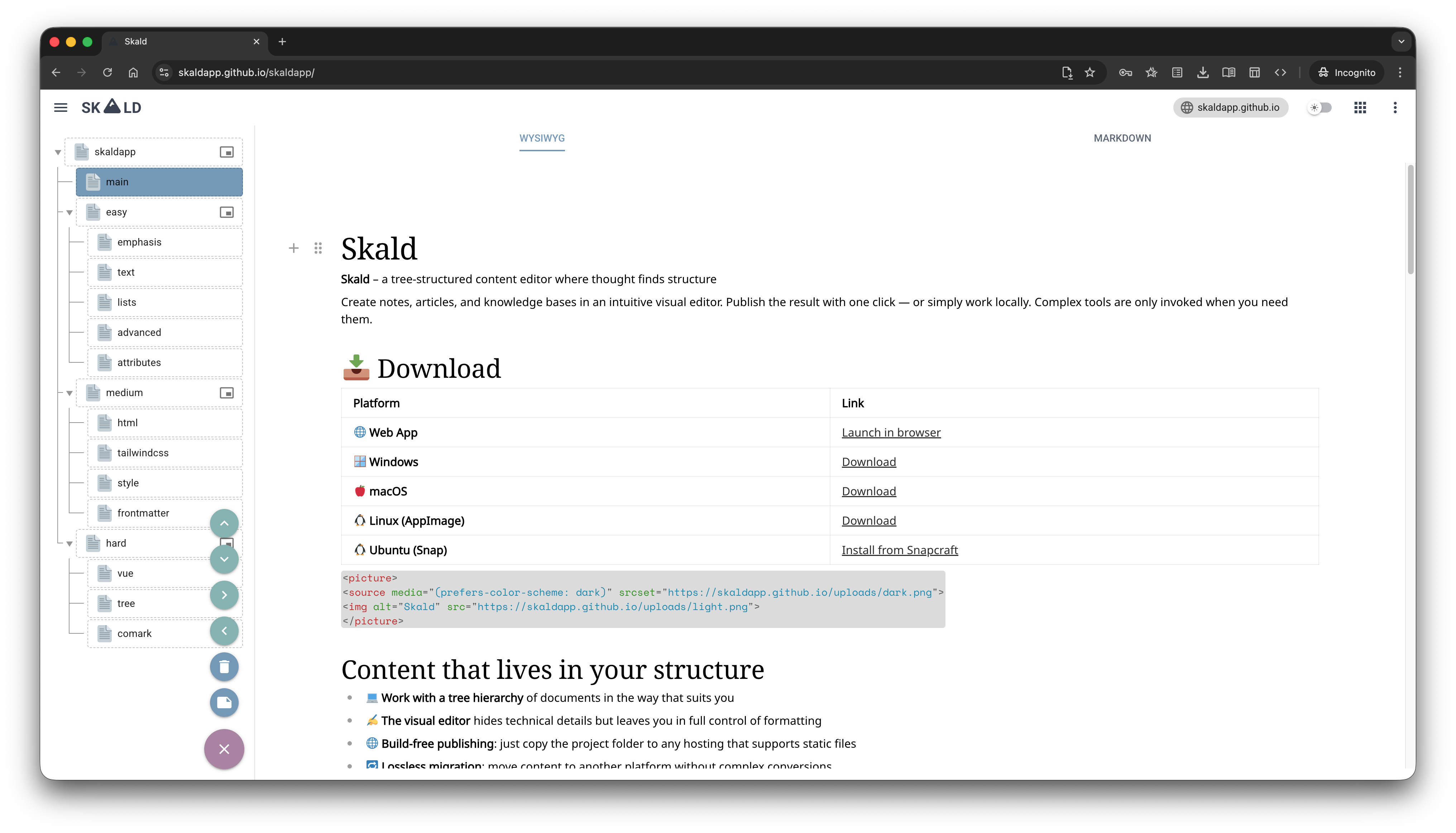Open the lists page
The height and width of the screenshot is (833, 1456).
(x=165, y=302)
